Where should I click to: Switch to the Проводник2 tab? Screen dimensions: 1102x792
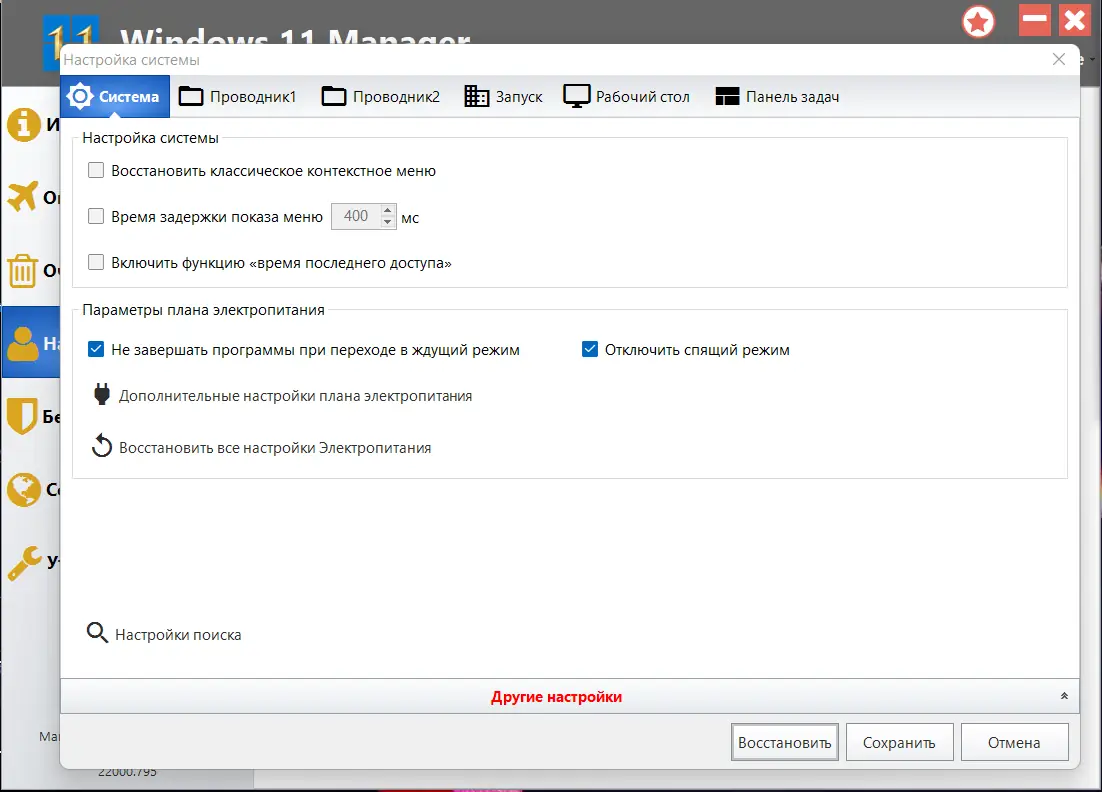pyautogui.click(x=381, y=96)
